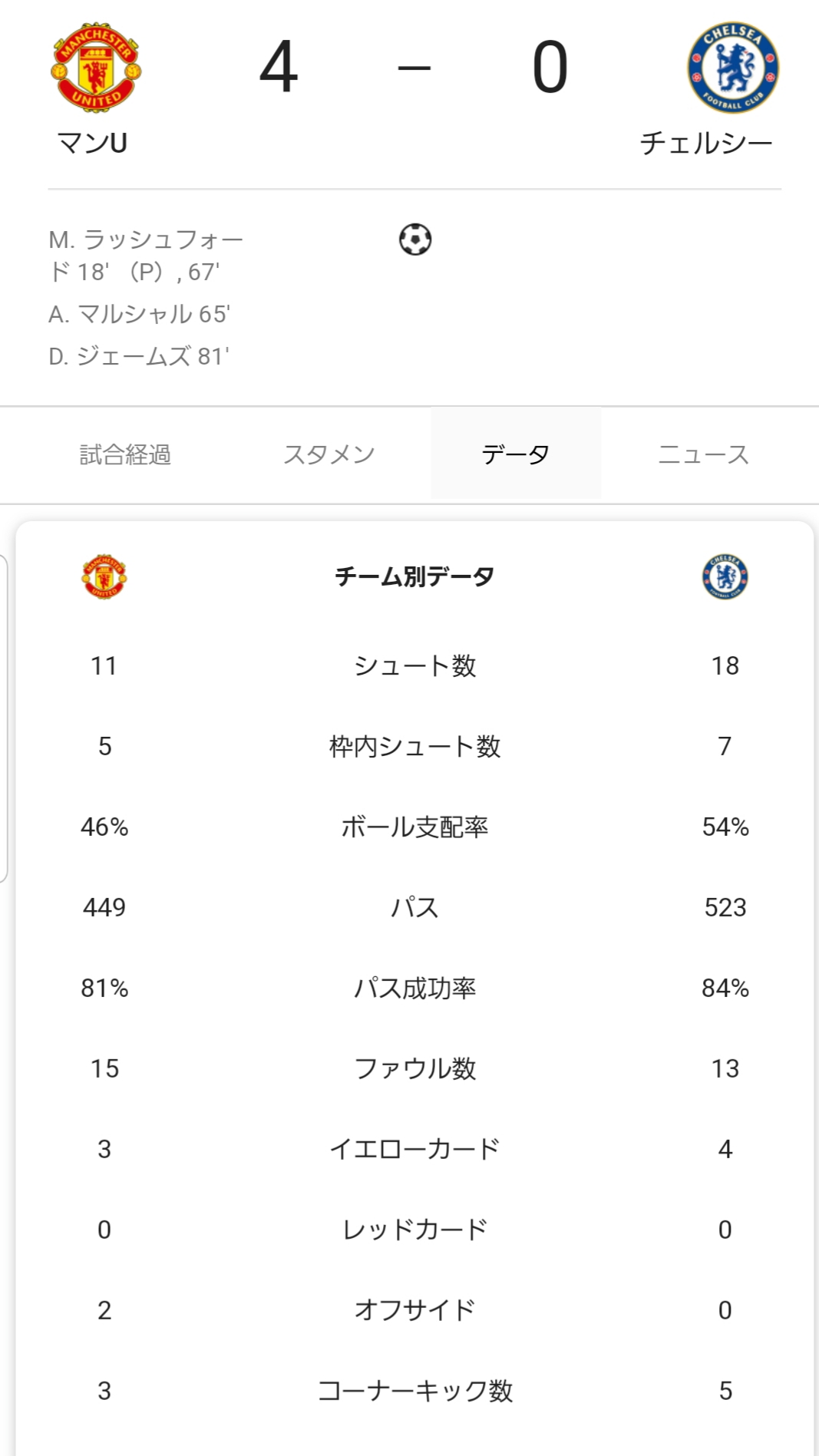Click scorer A. マルシャル 65' entry
This screenshot has width=819, height=1456.
click(139, 314)
